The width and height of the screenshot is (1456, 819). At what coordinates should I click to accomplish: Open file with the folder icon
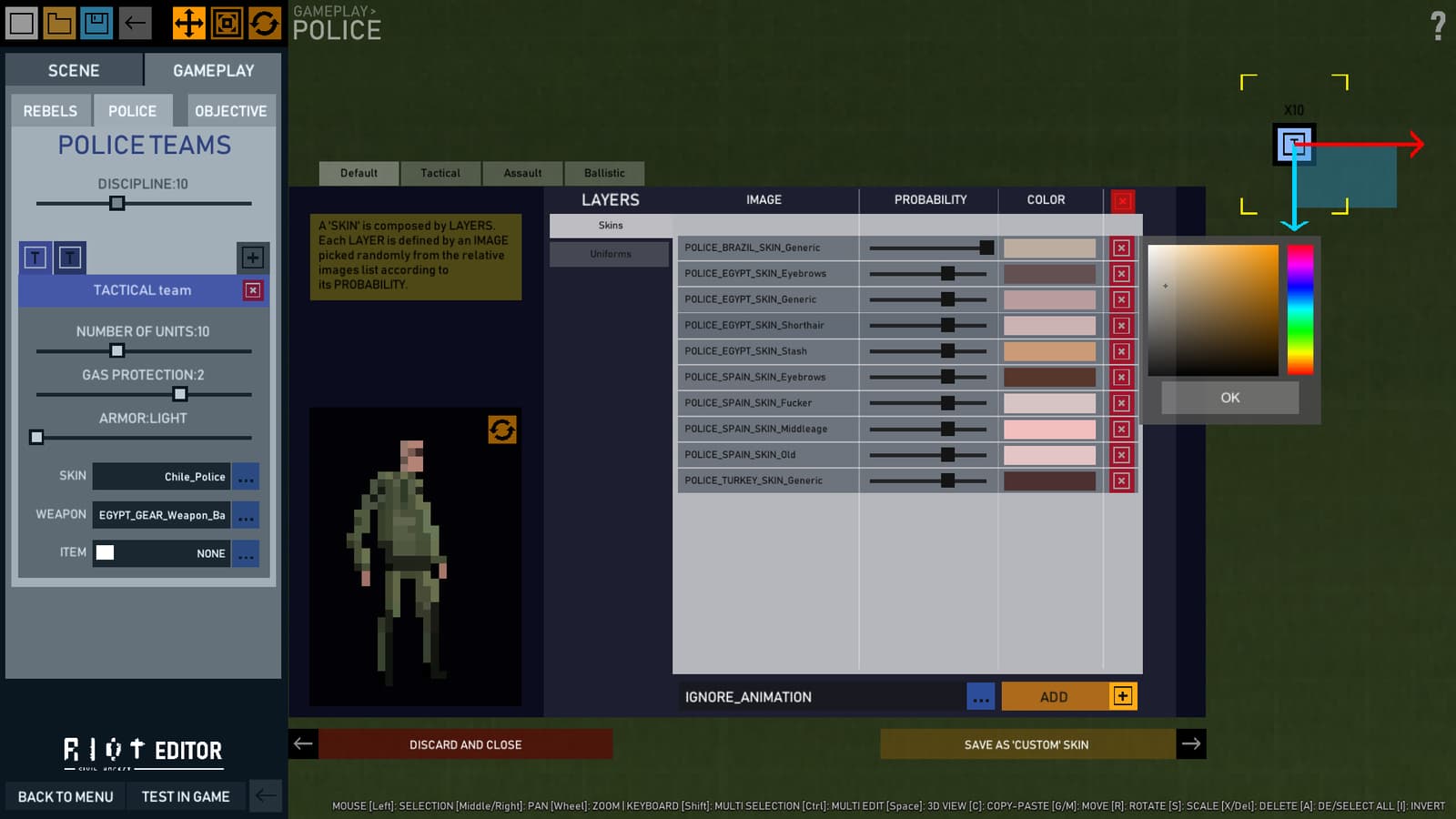59,23
